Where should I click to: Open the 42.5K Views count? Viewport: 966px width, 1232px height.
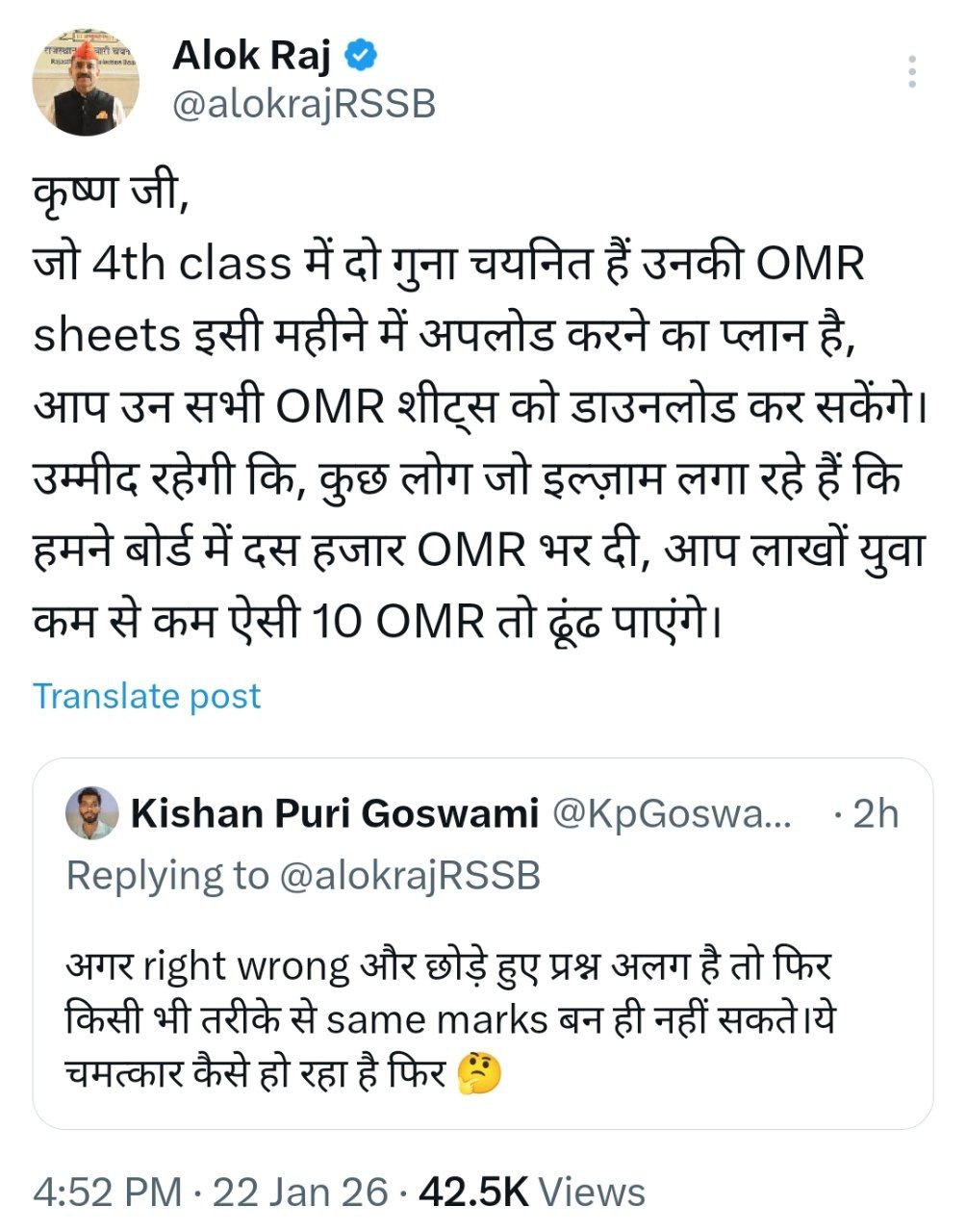533,1193
